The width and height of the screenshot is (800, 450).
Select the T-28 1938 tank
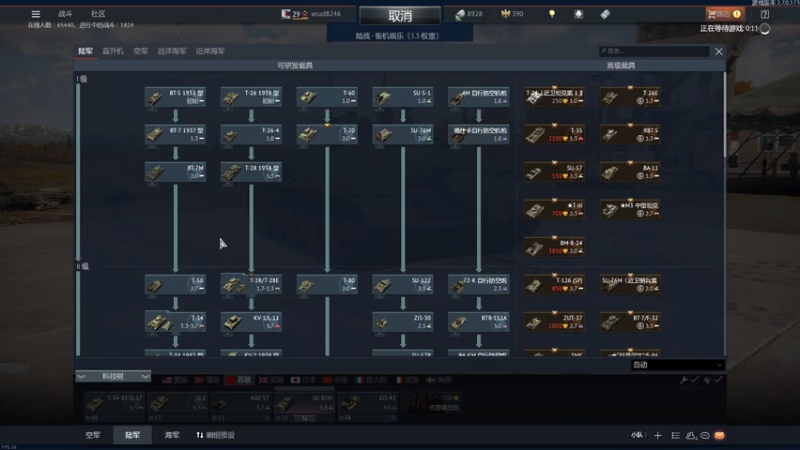click(251, 172)
